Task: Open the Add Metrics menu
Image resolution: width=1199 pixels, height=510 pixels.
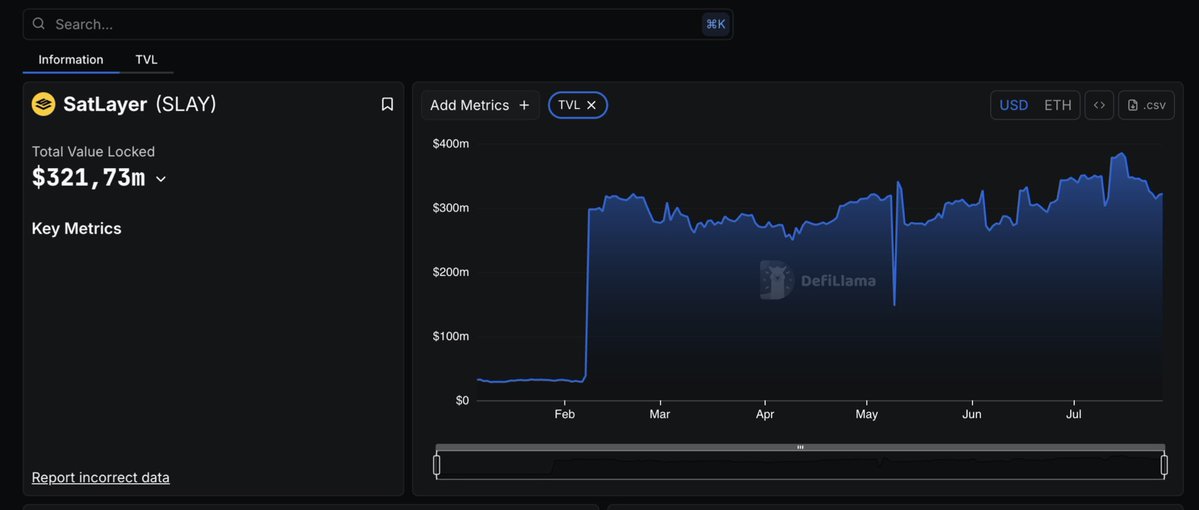Action: pyautogui.click(x=480, y=106)
